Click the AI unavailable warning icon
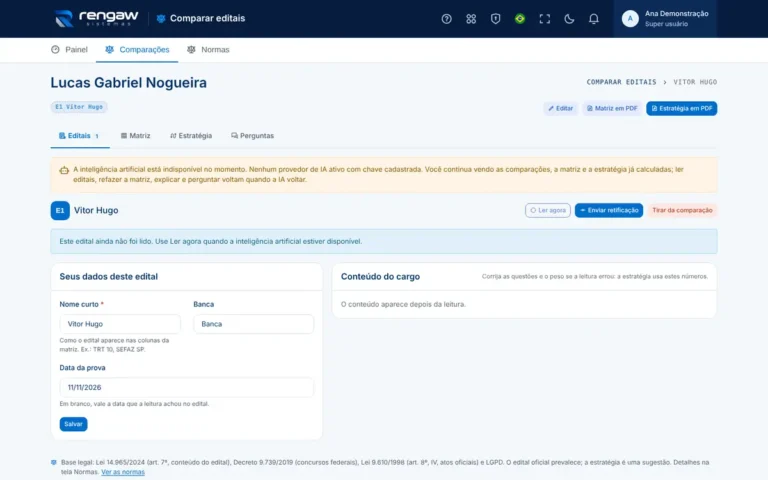This screenshot has width=768, height=480. point(64,170)
